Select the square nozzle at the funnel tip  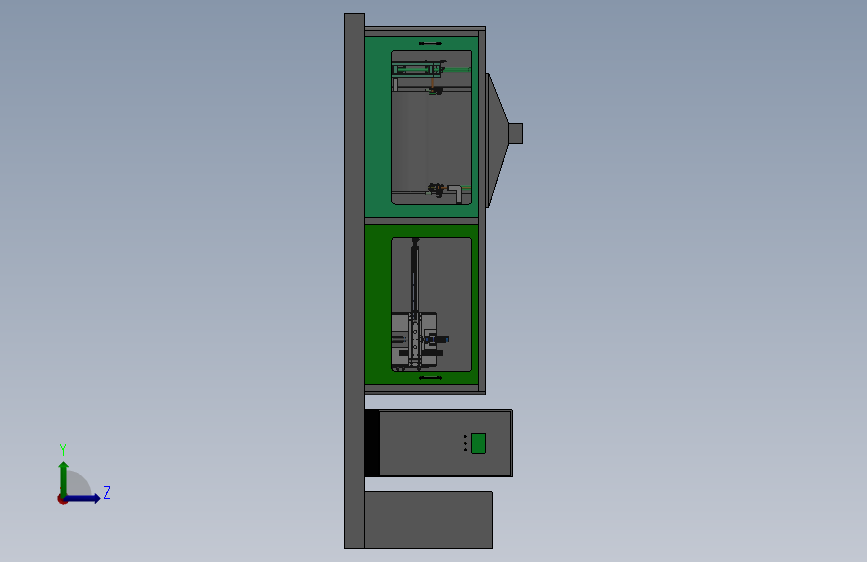515,133
